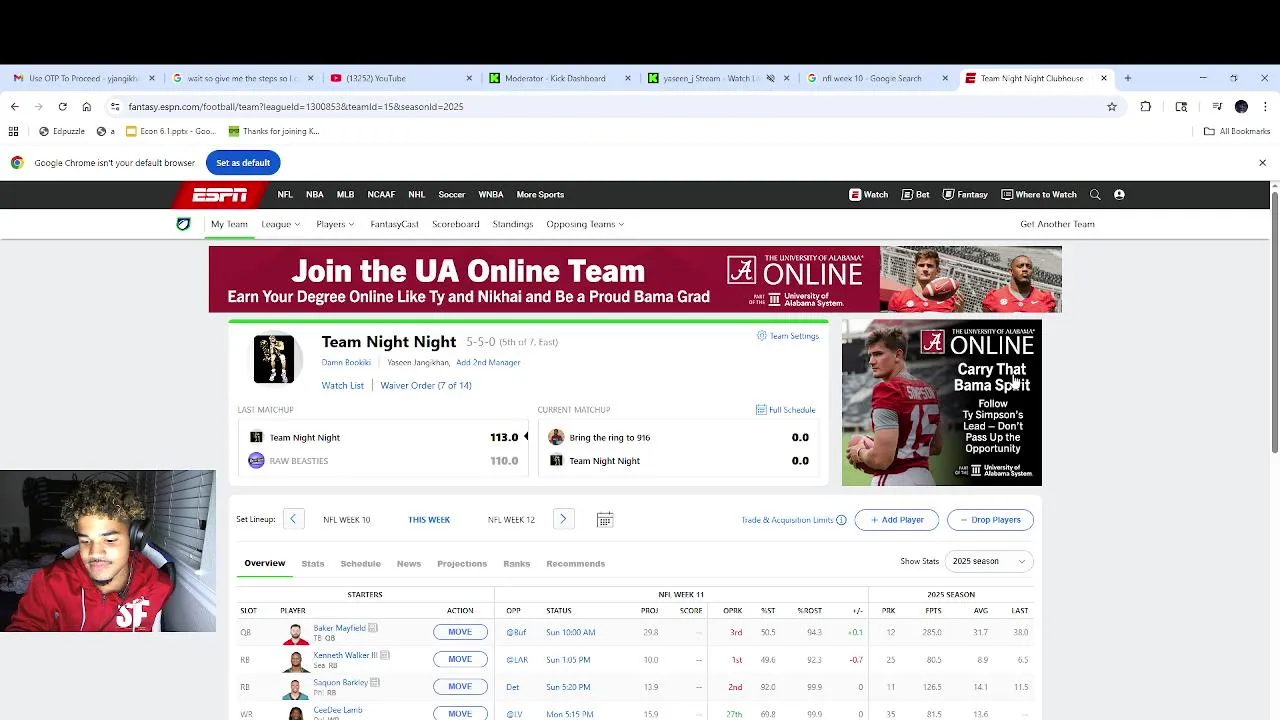Select NFL WEEK 12 lineup
Screen dimensions: 1280x720
[511, 520]
